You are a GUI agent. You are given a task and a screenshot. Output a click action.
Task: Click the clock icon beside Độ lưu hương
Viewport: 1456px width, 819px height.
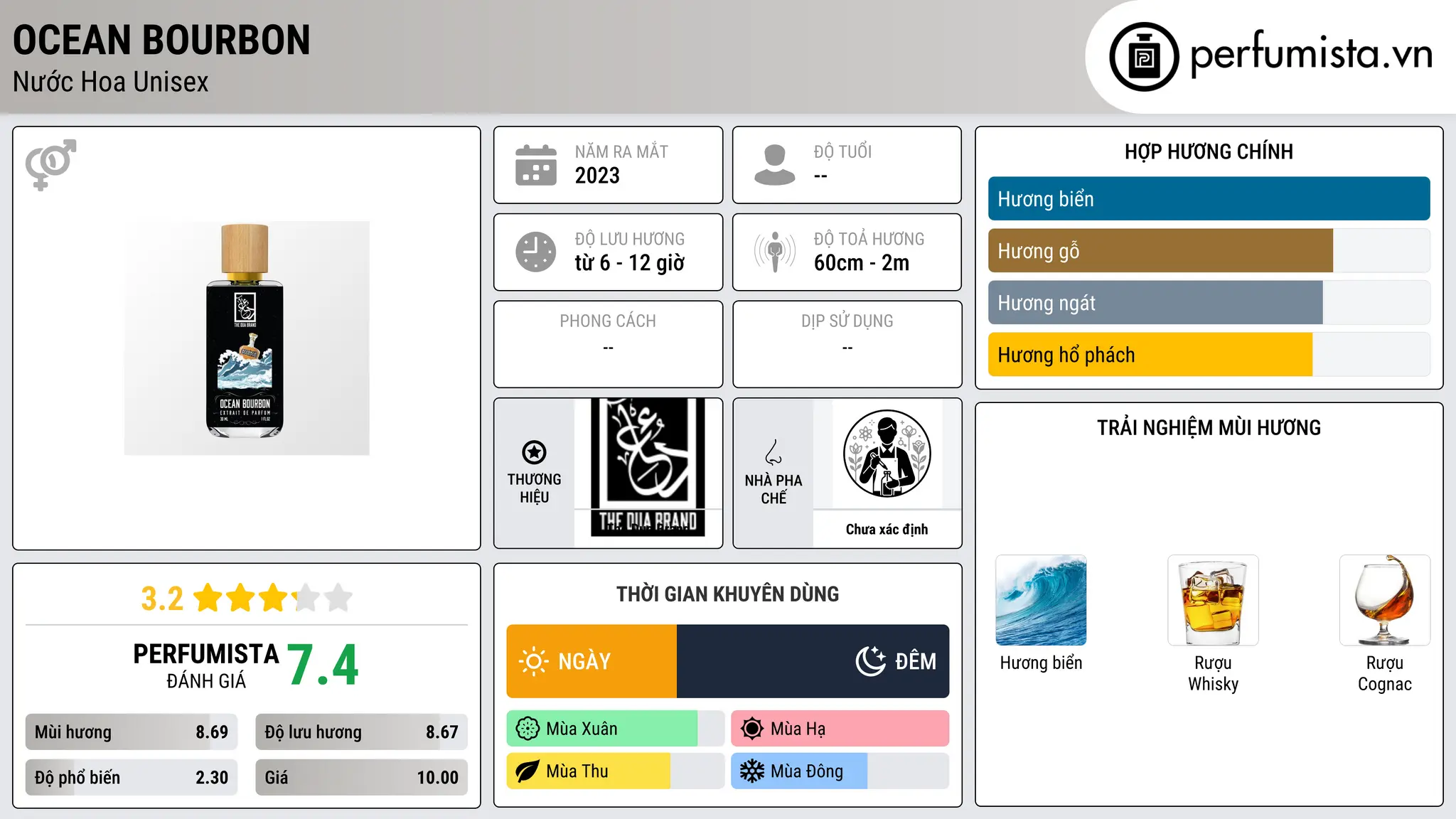tap(536, 252)
